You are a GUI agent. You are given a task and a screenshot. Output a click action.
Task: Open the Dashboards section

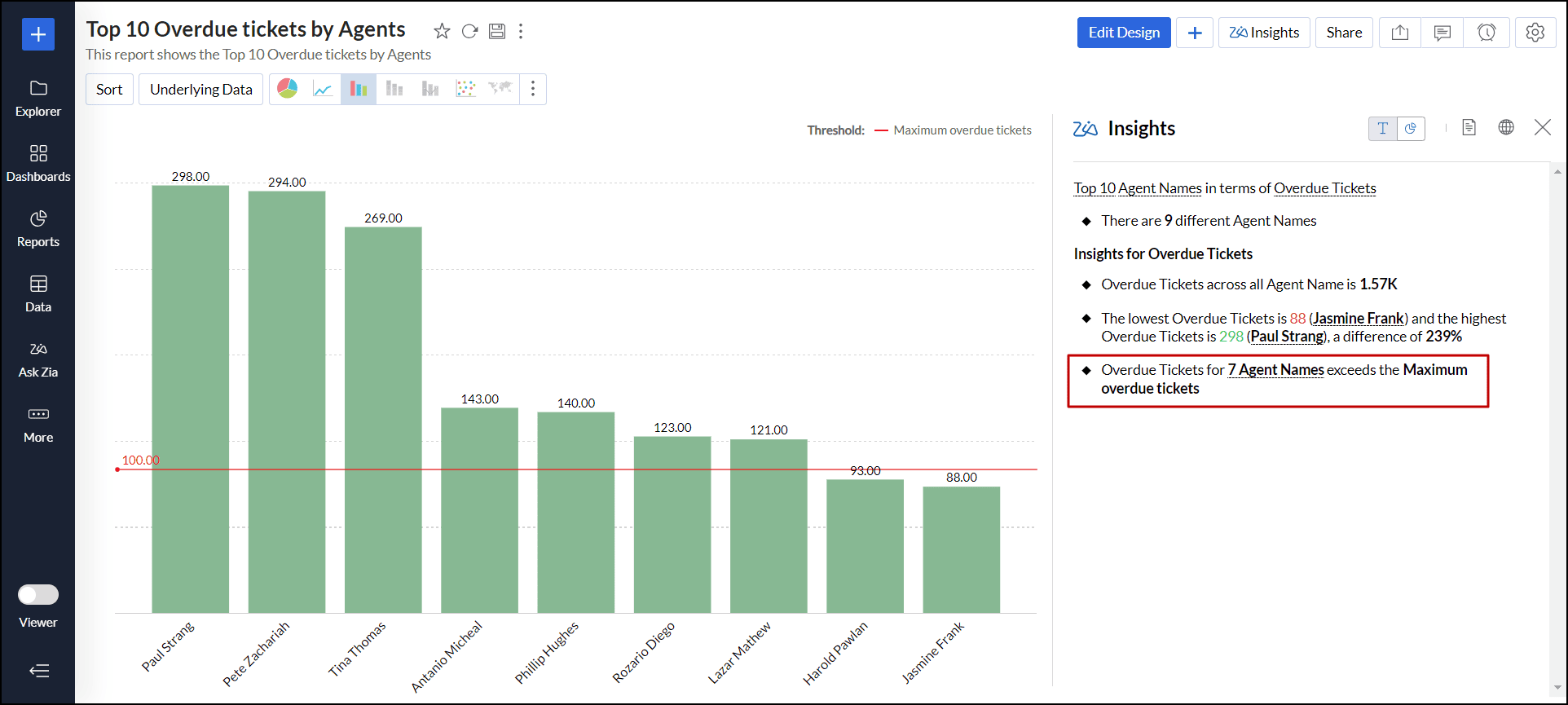[x=38, y=163]
